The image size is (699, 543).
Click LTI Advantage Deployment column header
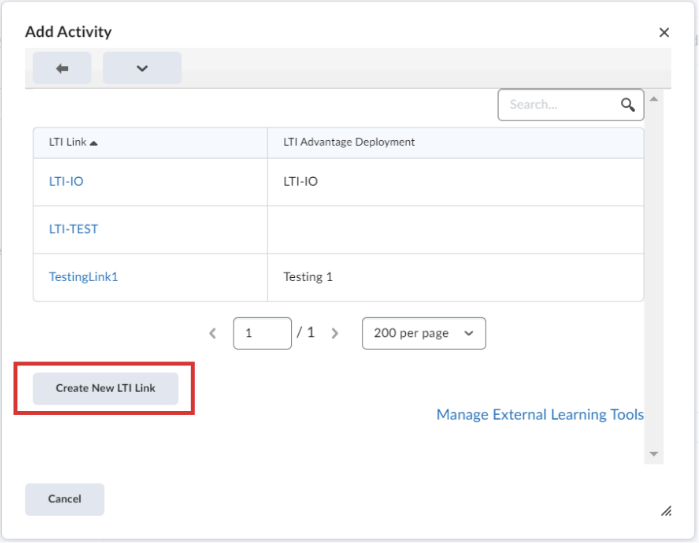pos(349,142)
